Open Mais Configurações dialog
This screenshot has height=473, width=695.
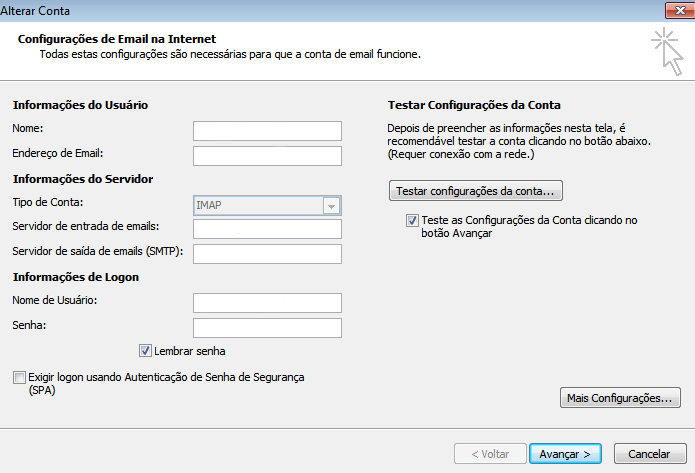[620, 398]
